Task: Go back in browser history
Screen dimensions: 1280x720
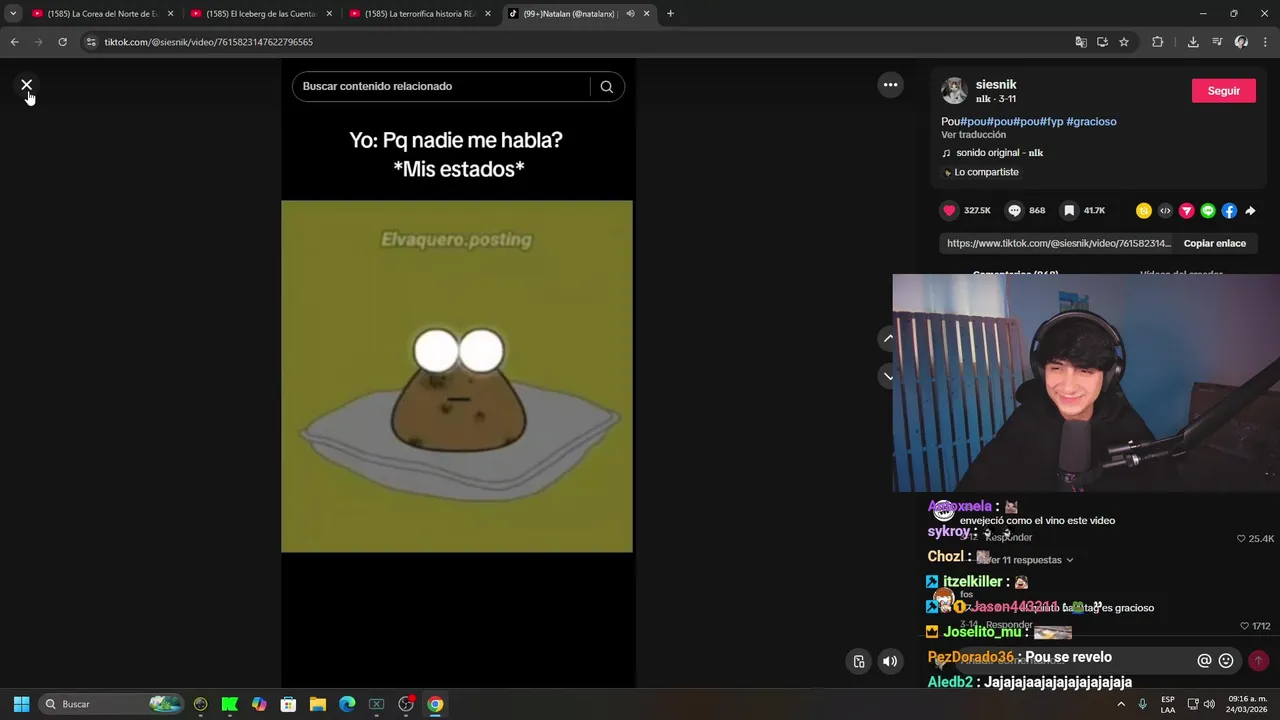Action: coord(14,42)
